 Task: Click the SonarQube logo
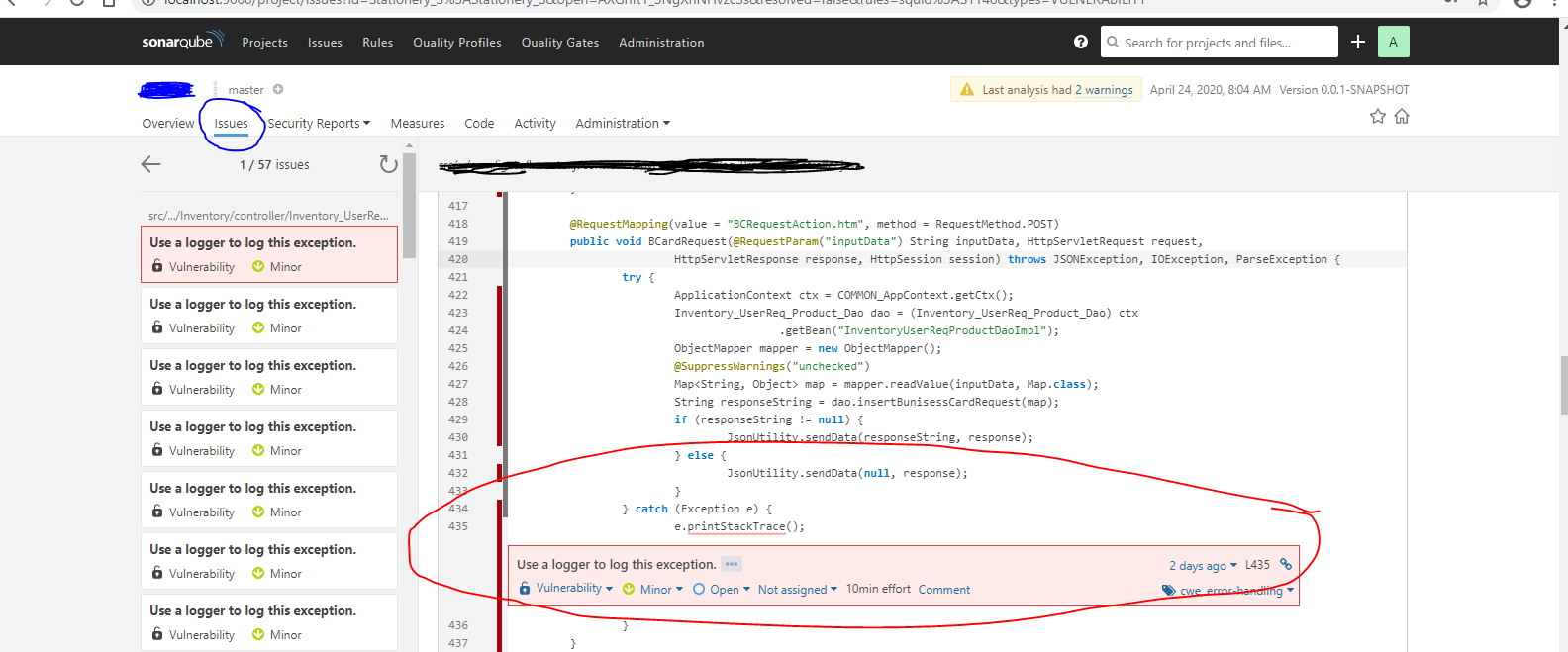(x=182, y=41)
